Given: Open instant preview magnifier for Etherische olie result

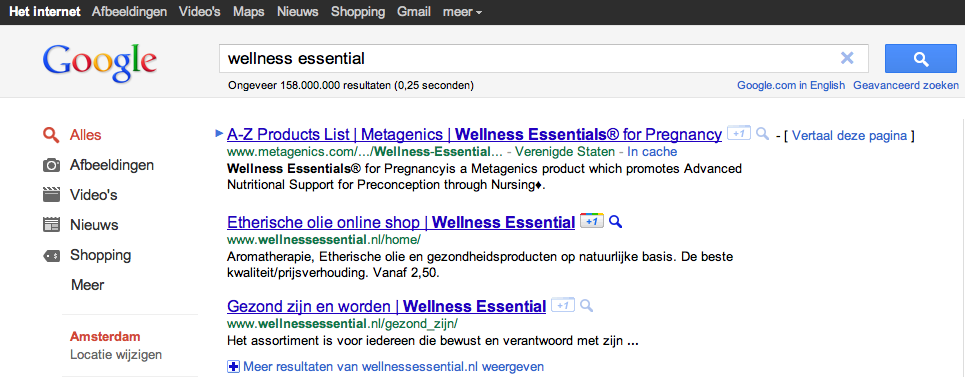Looking at the screenshot, I should click(x=615, y=221).
